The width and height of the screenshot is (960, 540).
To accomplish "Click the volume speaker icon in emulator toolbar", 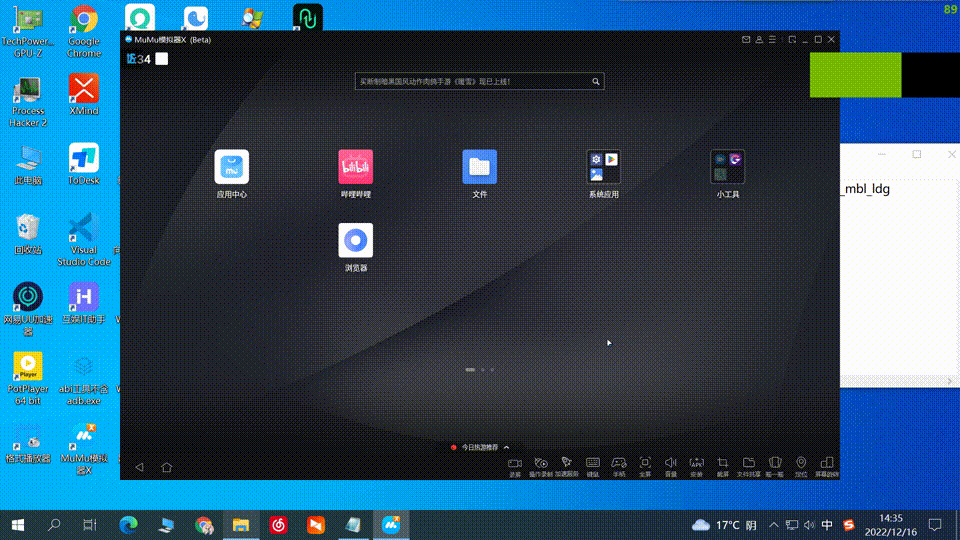I will point(671,463).
